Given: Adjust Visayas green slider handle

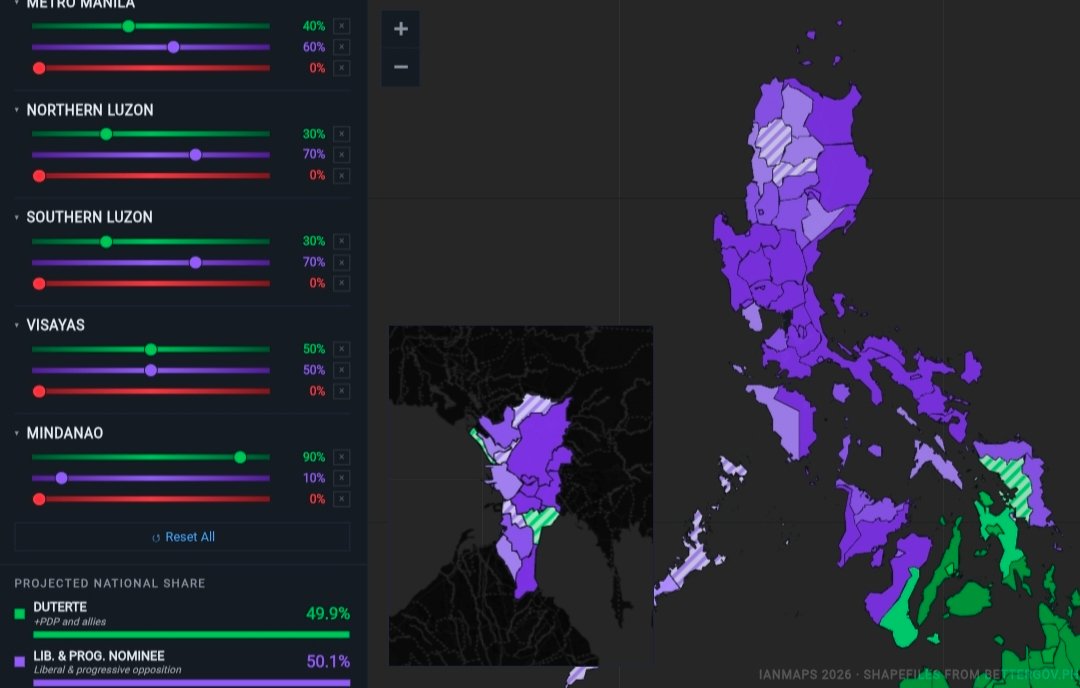Looking at the screenshot, I should [151, 349].
